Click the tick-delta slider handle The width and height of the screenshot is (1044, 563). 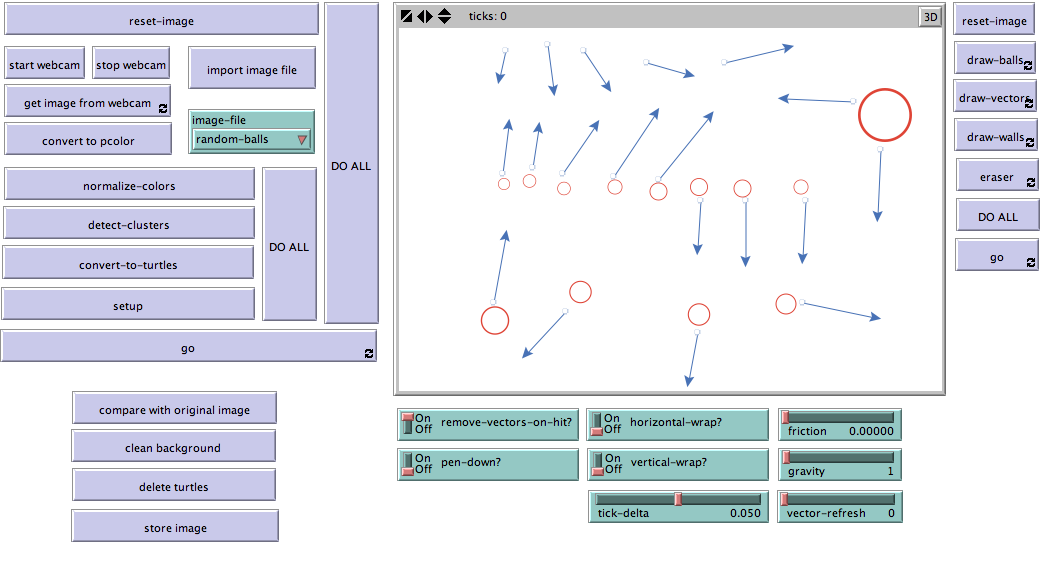pos(678,498)
